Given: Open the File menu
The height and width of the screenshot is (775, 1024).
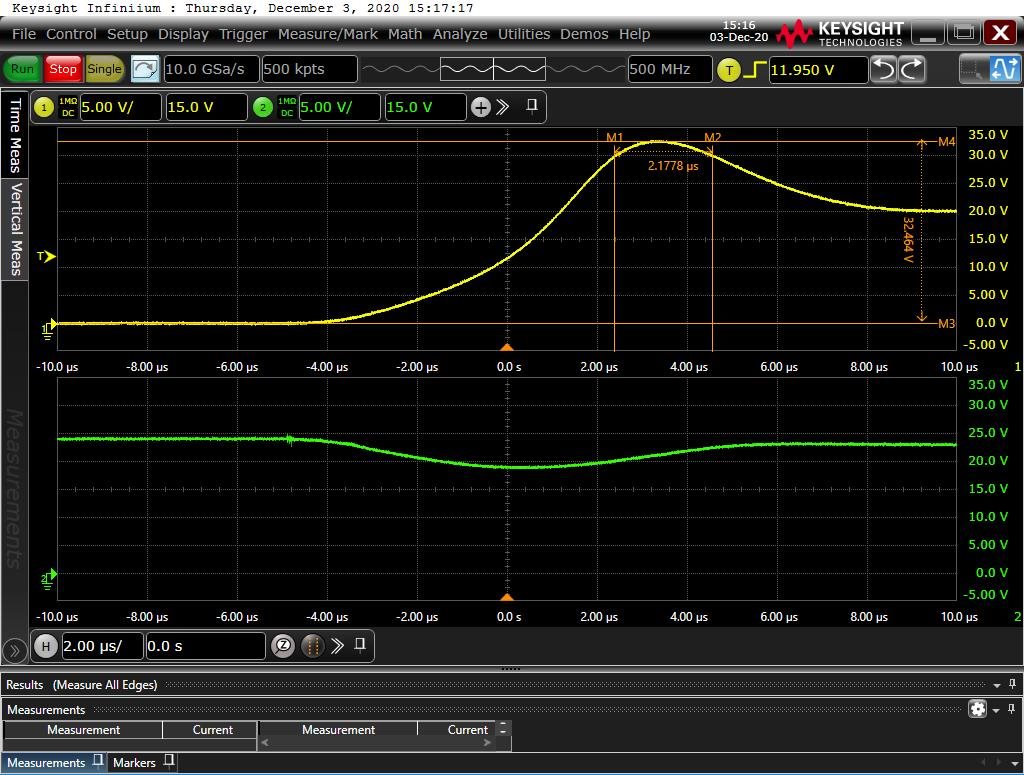Looking at the screenshot, I should tap(24, 34).
